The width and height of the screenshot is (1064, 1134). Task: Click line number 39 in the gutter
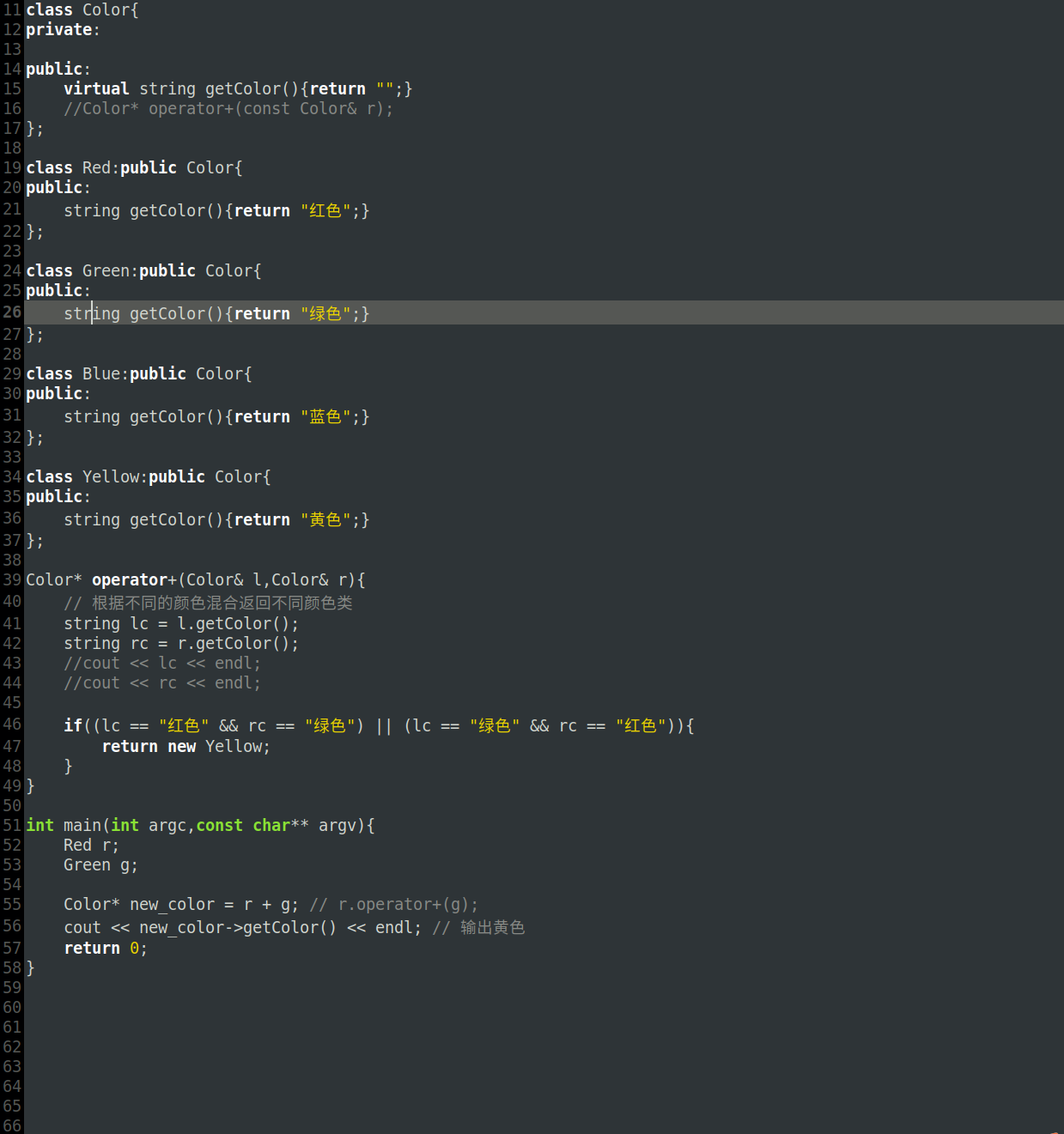click(x=12, y=580)
